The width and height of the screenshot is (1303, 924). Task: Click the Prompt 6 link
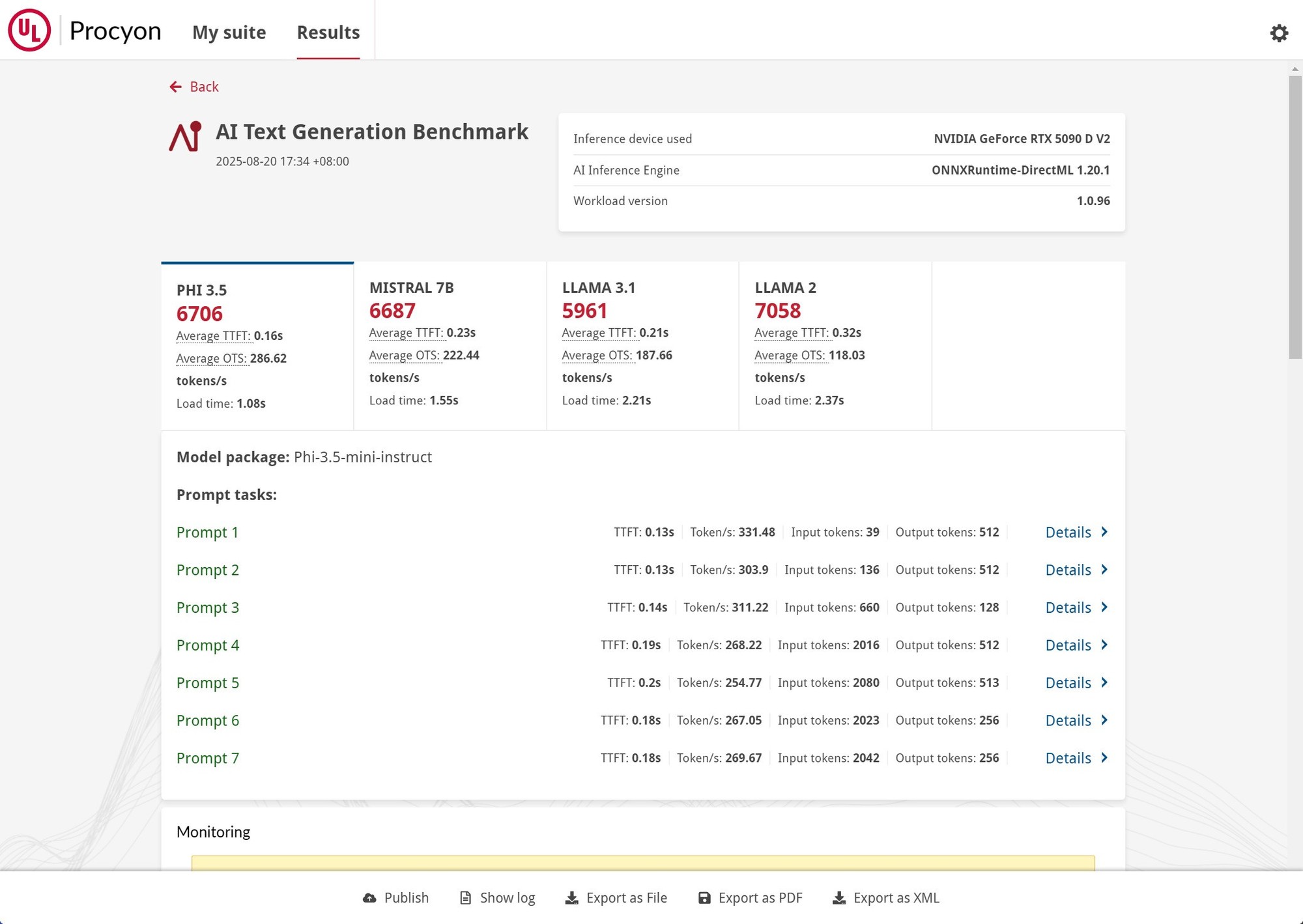(x=208, y=720)
